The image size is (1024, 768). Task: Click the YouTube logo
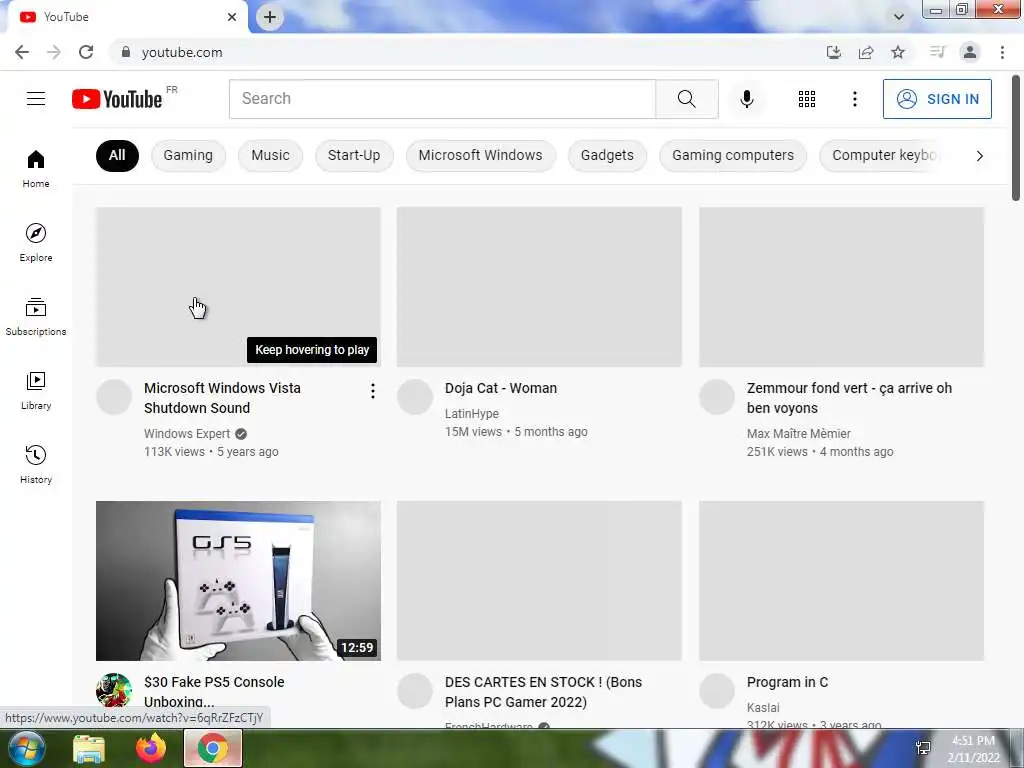coord(117,99)
